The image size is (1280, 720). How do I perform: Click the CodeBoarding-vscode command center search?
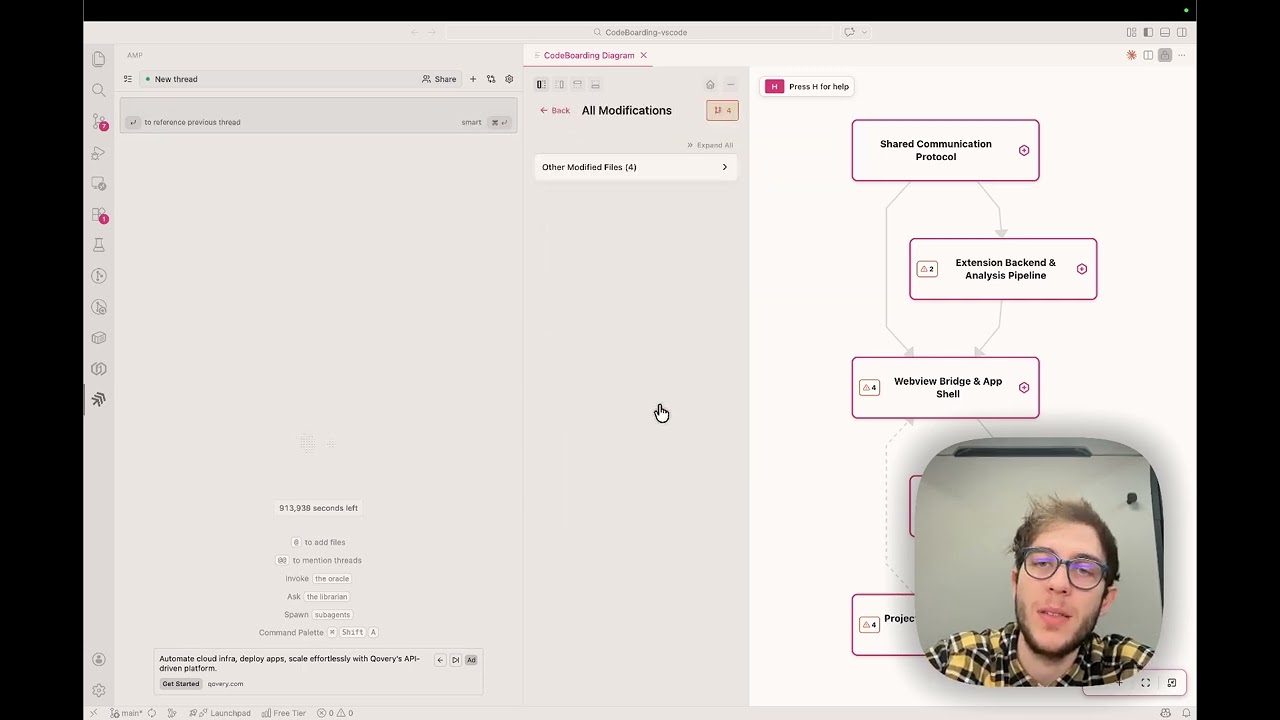pyautogui.click(x=640, y=32)
